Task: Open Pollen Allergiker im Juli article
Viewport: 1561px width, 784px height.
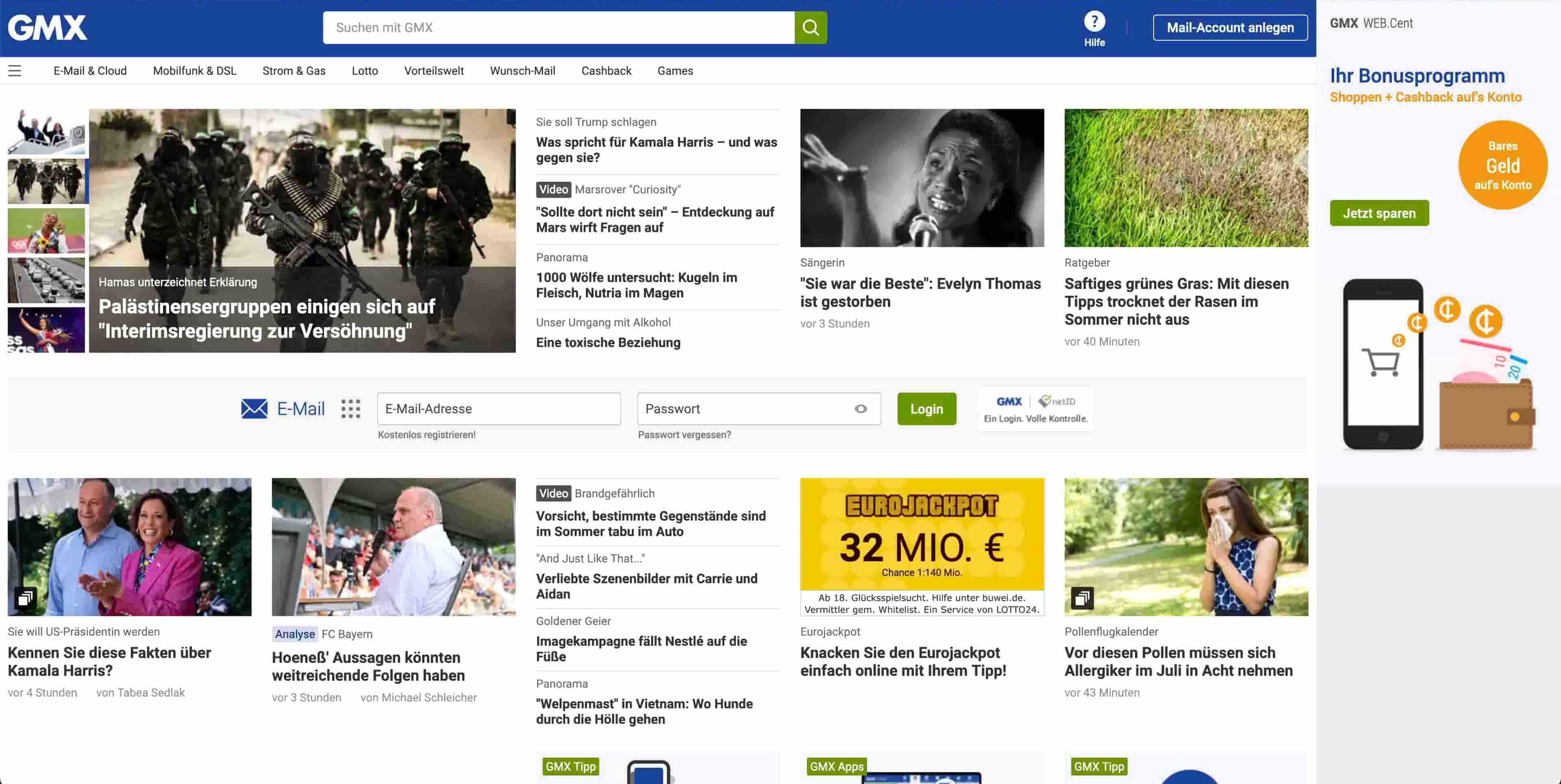Action: (x=1178, y=662)
